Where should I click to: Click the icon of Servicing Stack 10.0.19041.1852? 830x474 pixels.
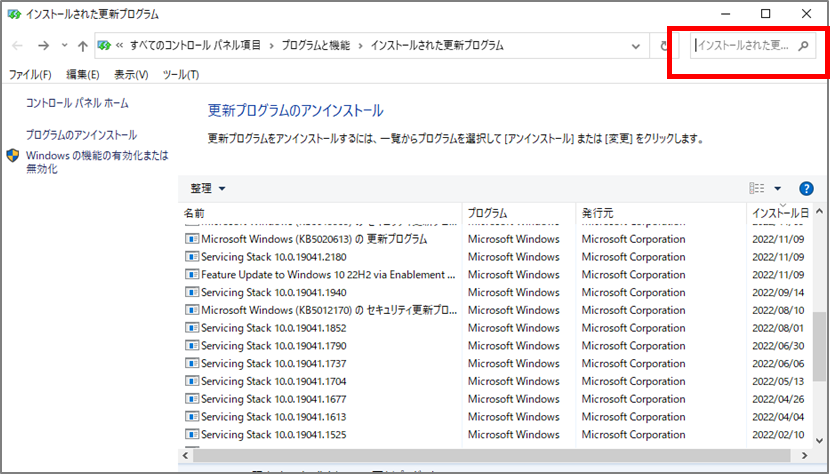pyautogui.click(x=192, y=328)
